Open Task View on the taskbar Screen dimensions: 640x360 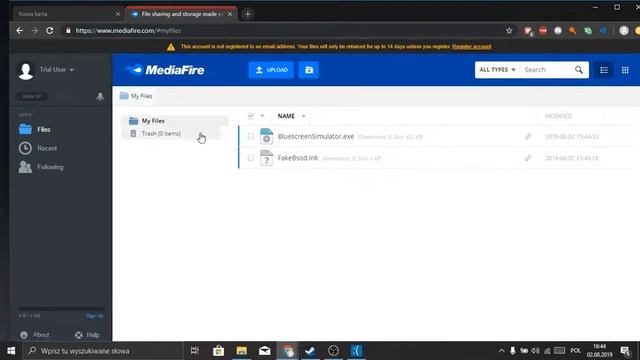pyautogui.click(x=195, y=351)
